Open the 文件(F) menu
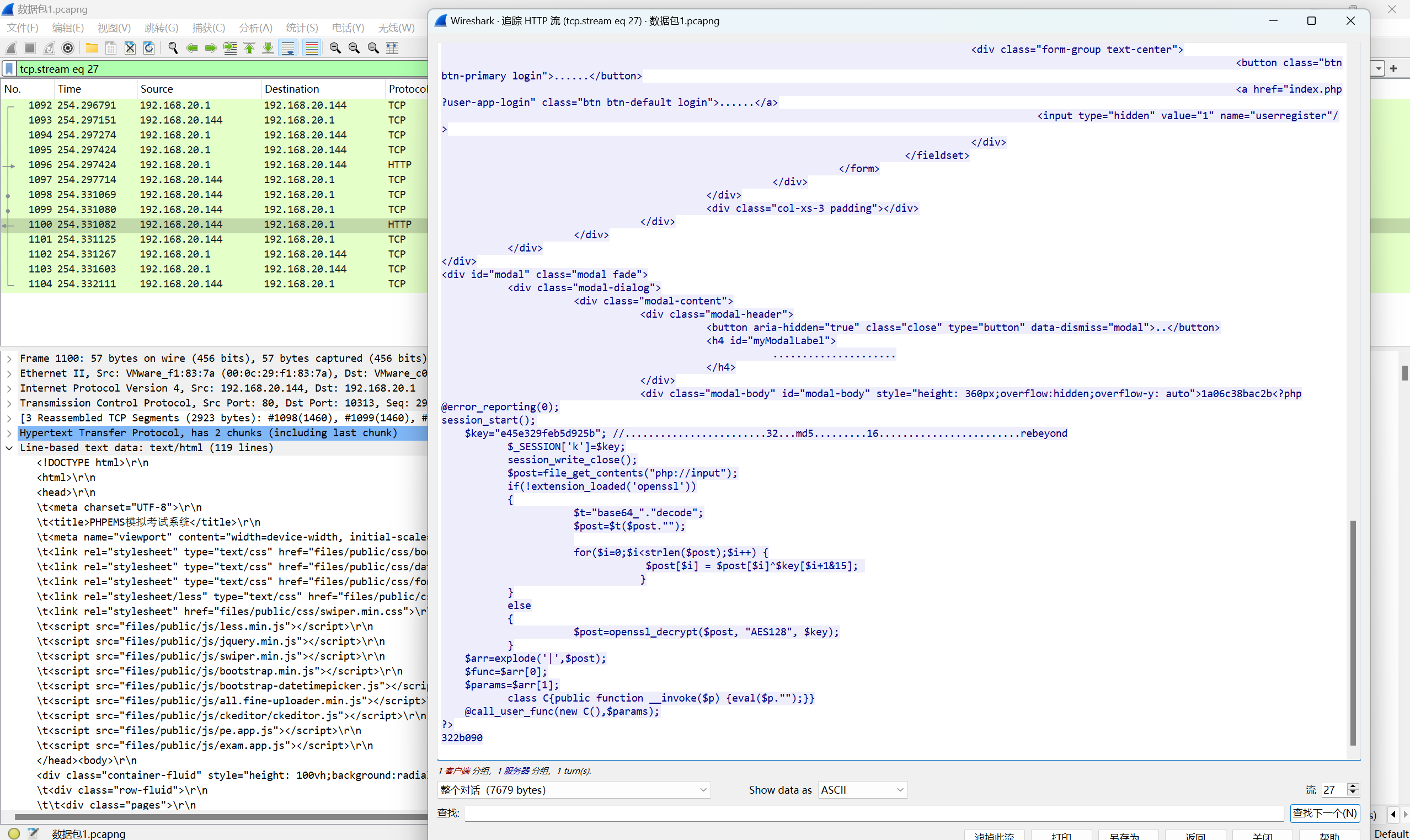 [x=23, y=28]
